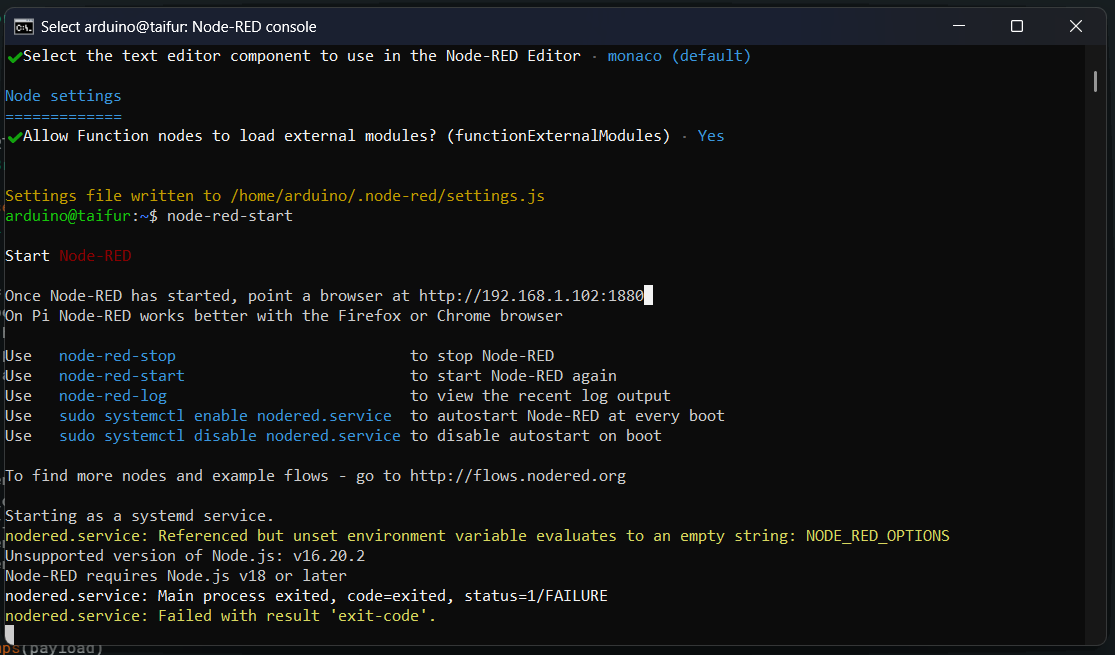
Task: Click 'Unsupported version of Node.js: v16.20.2' line
Action: [x=185, y=555]
